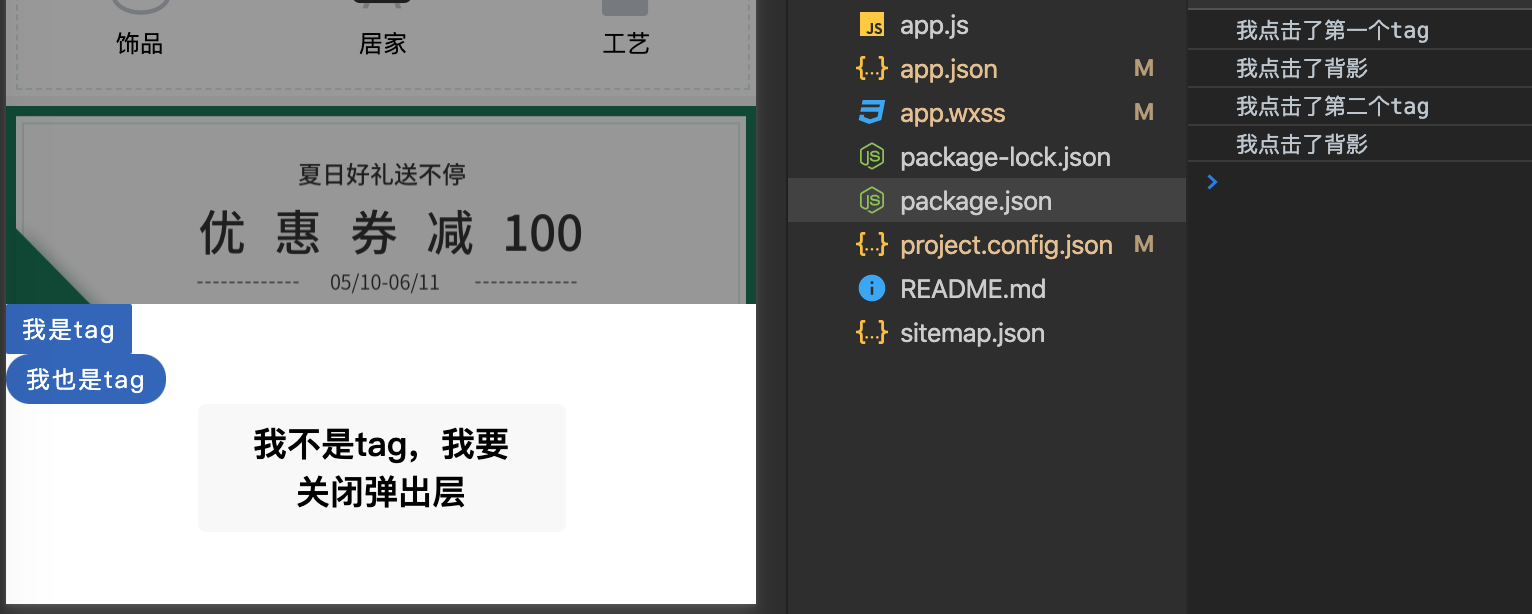
Task: Select the 饰品 category in the simulator
Action: point(139,42)
